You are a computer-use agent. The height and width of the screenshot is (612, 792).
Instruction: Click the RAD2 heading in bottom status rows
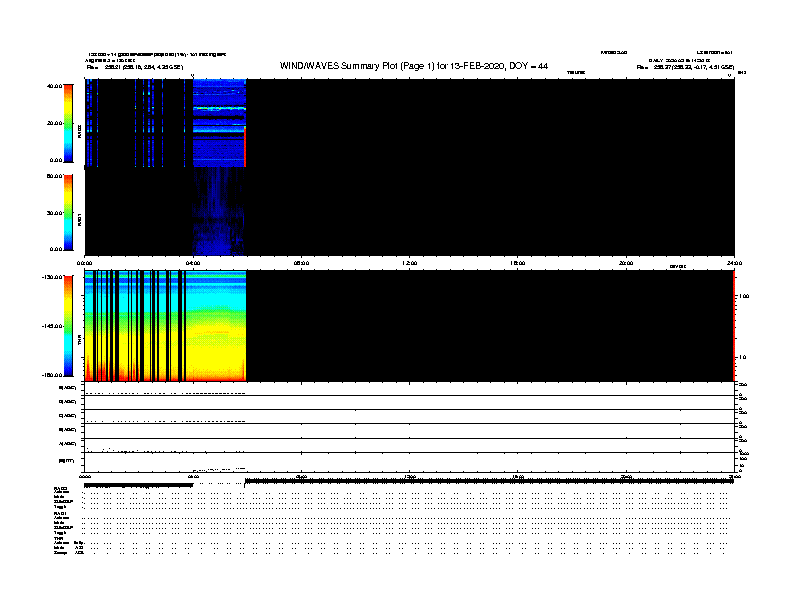point(60,488)
